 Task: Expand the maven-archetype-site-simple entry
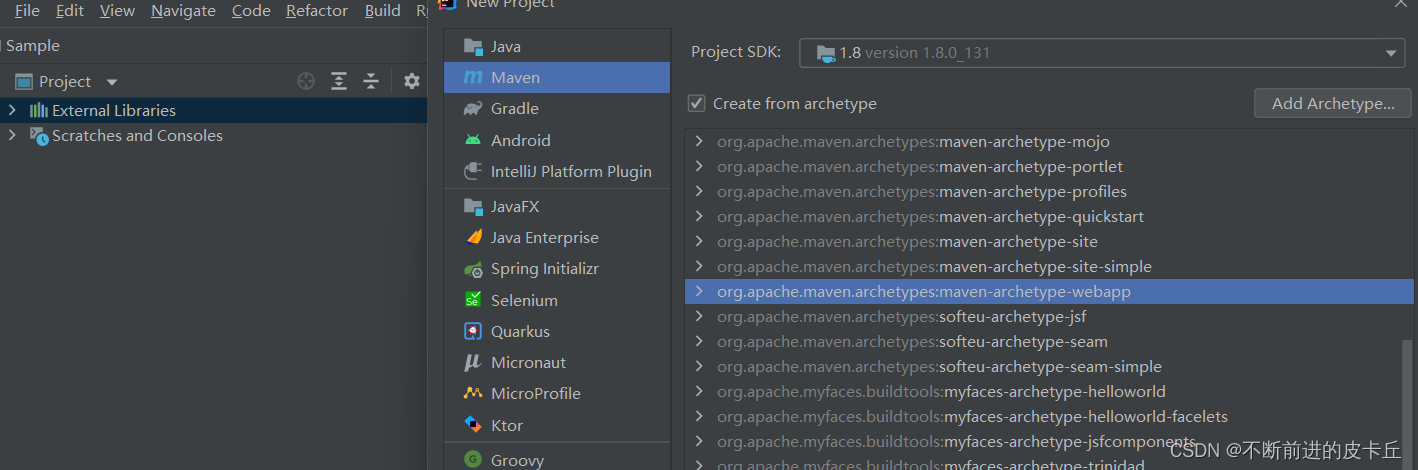[x=699, y=266]
